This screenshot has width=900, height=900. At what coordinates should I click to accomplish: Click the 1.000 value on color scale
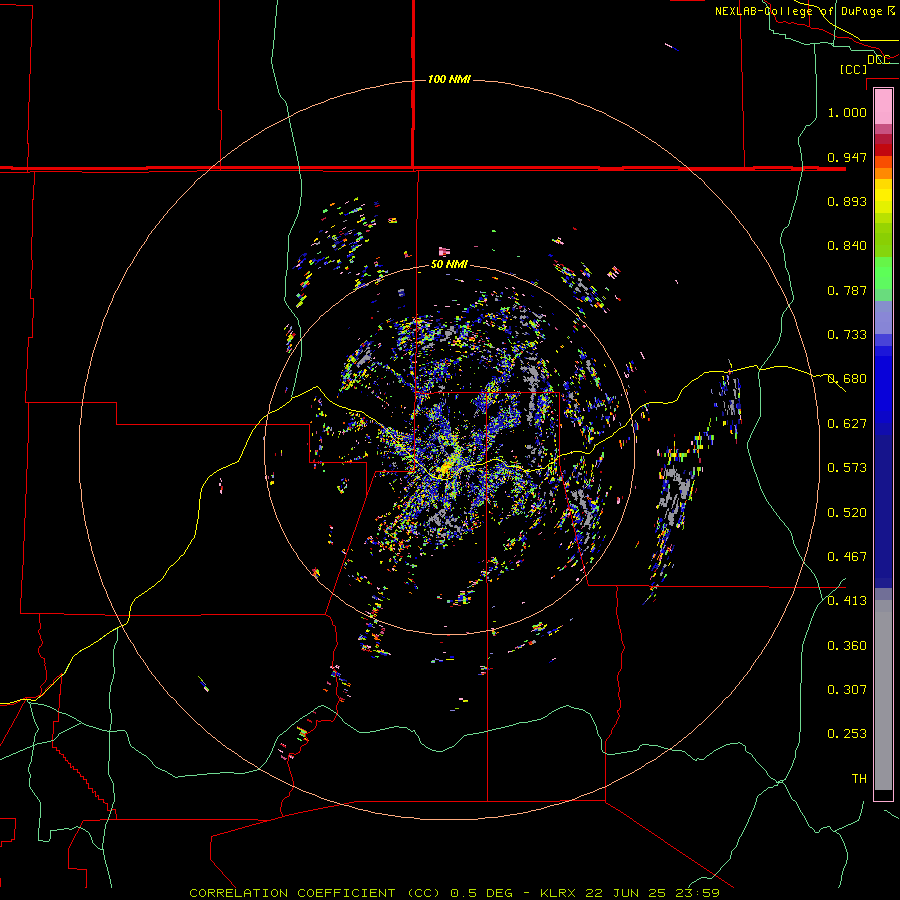[847, 112]
